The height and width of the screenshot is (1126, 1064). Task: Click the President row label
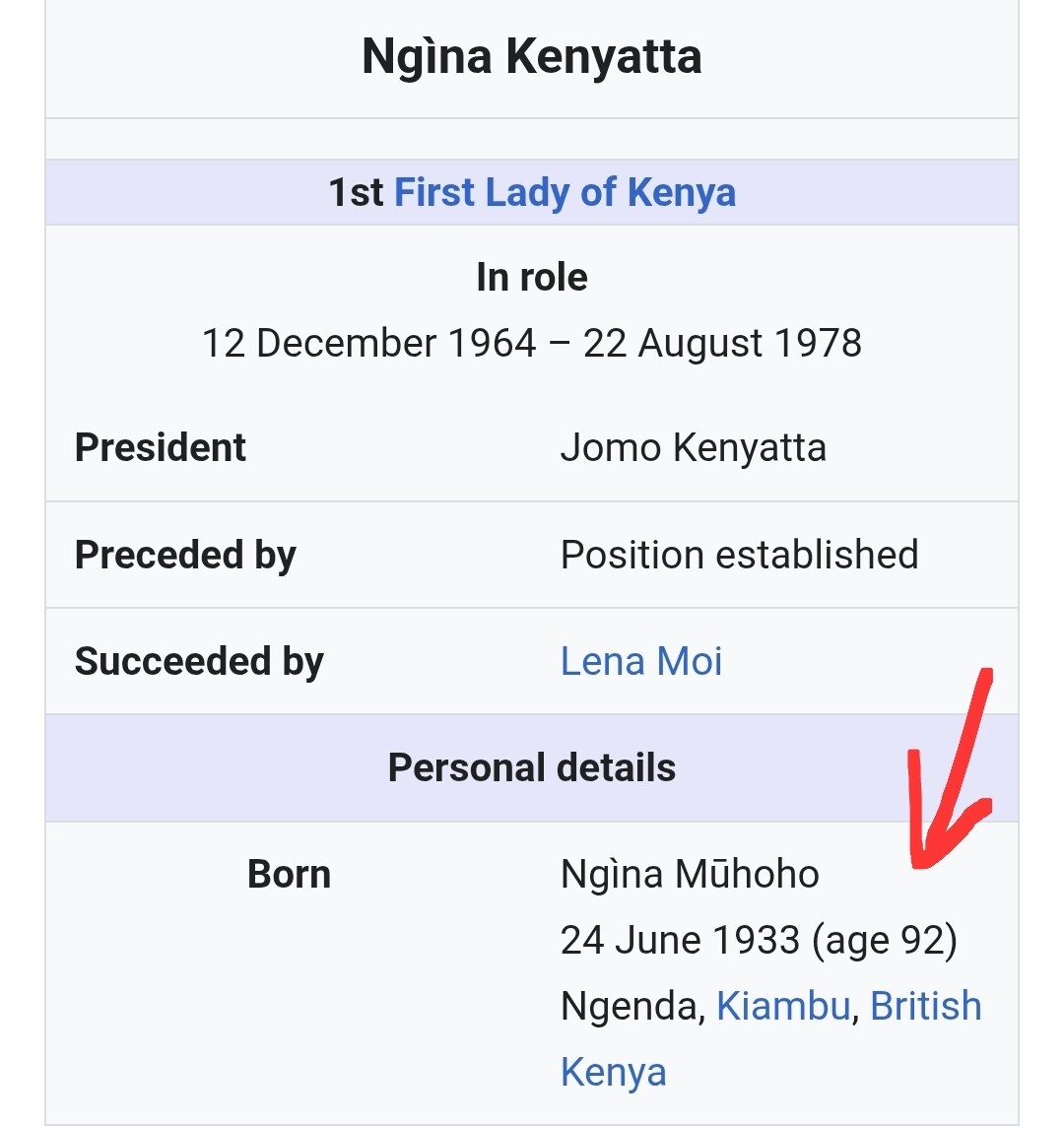161,447
